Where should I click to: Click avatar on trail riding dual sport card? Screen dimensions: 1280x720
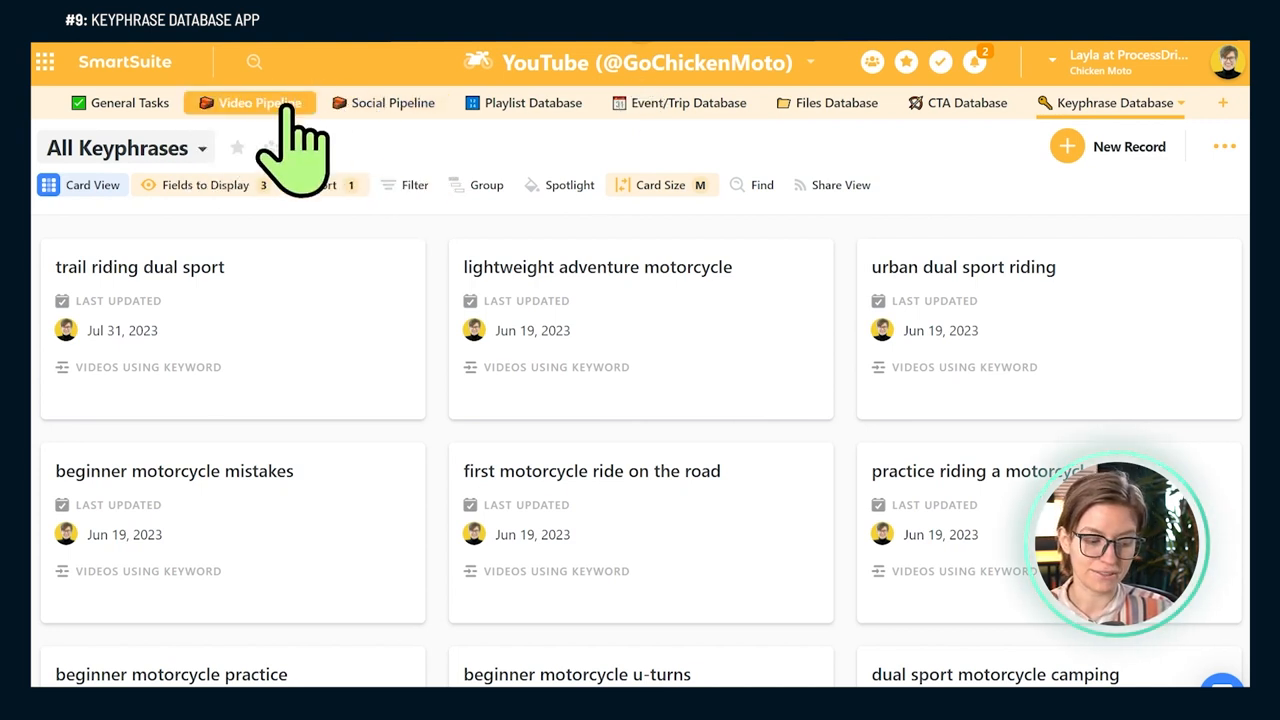(x=66, y=330)
